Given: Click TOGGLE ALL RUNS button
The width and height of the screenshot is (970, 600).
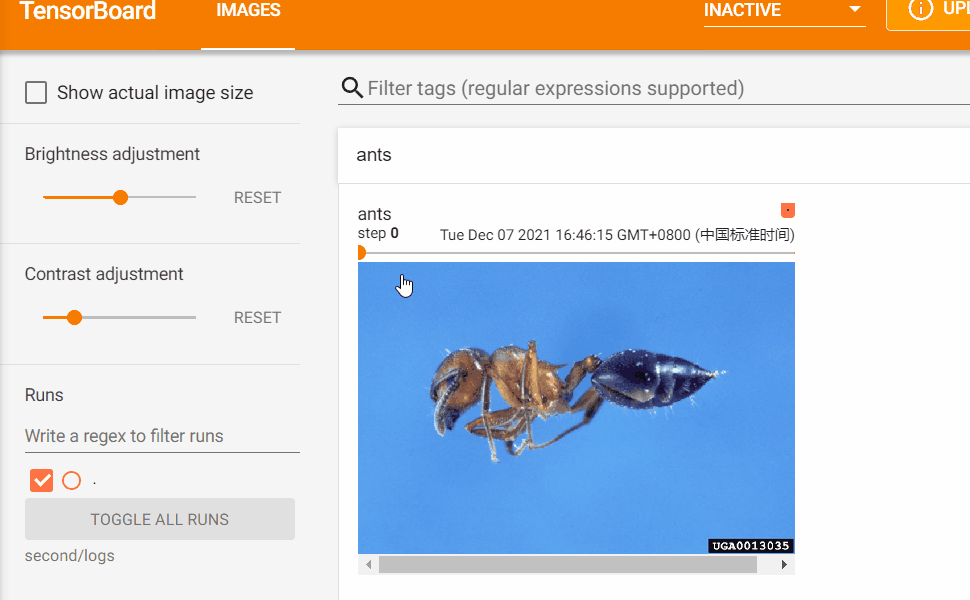Looking at the screenshot, I should 160,519.
